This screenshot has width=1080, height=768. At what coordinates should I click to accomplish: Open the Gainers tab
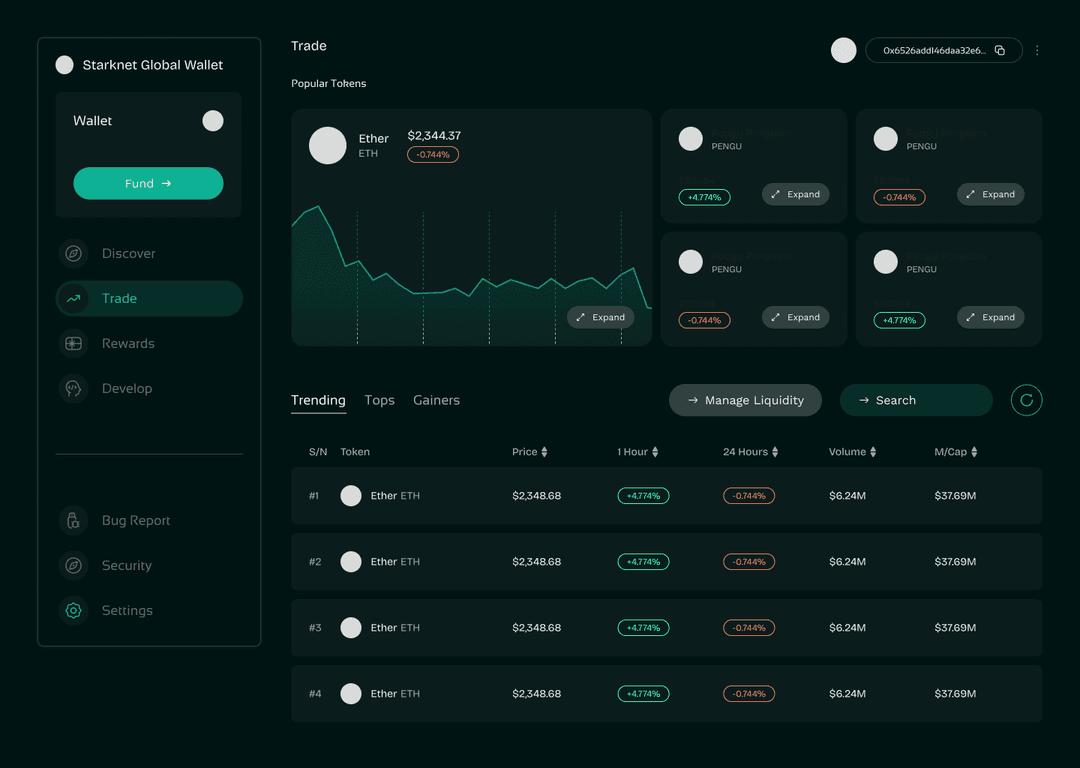(436, 399)
